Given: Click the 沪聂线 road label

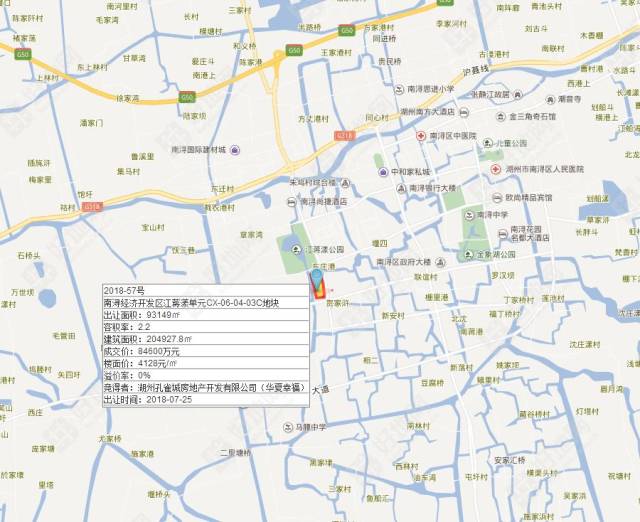Looking at the screenshot, I should [x=476, y=70].
